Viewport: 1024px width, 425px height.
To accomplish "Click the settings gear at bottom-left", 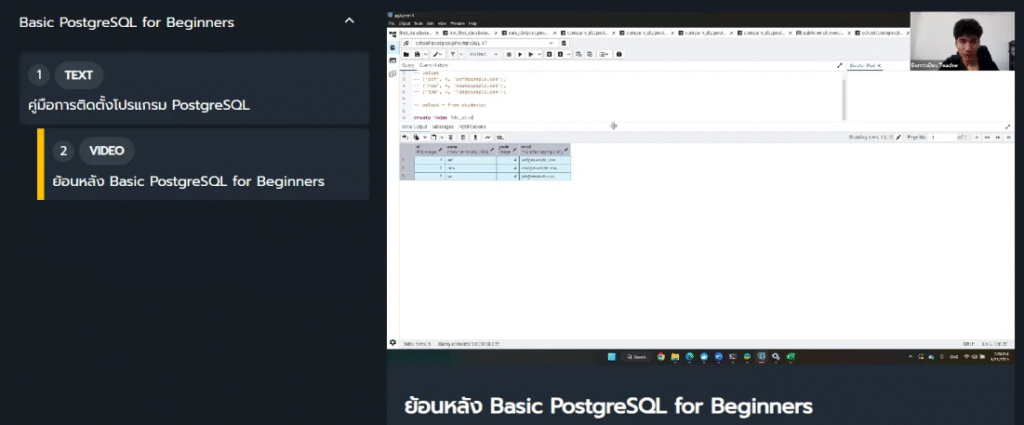I will 392,343.
